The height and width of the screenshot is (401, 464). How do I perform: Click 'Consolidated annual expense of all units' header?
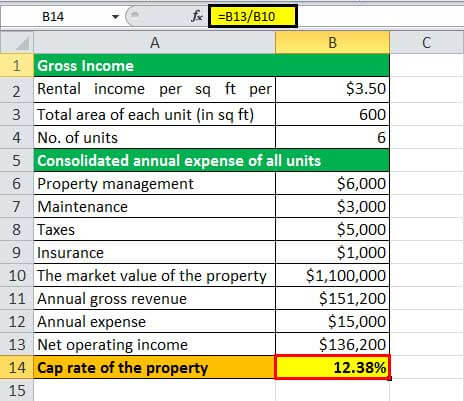coord(211,160)
